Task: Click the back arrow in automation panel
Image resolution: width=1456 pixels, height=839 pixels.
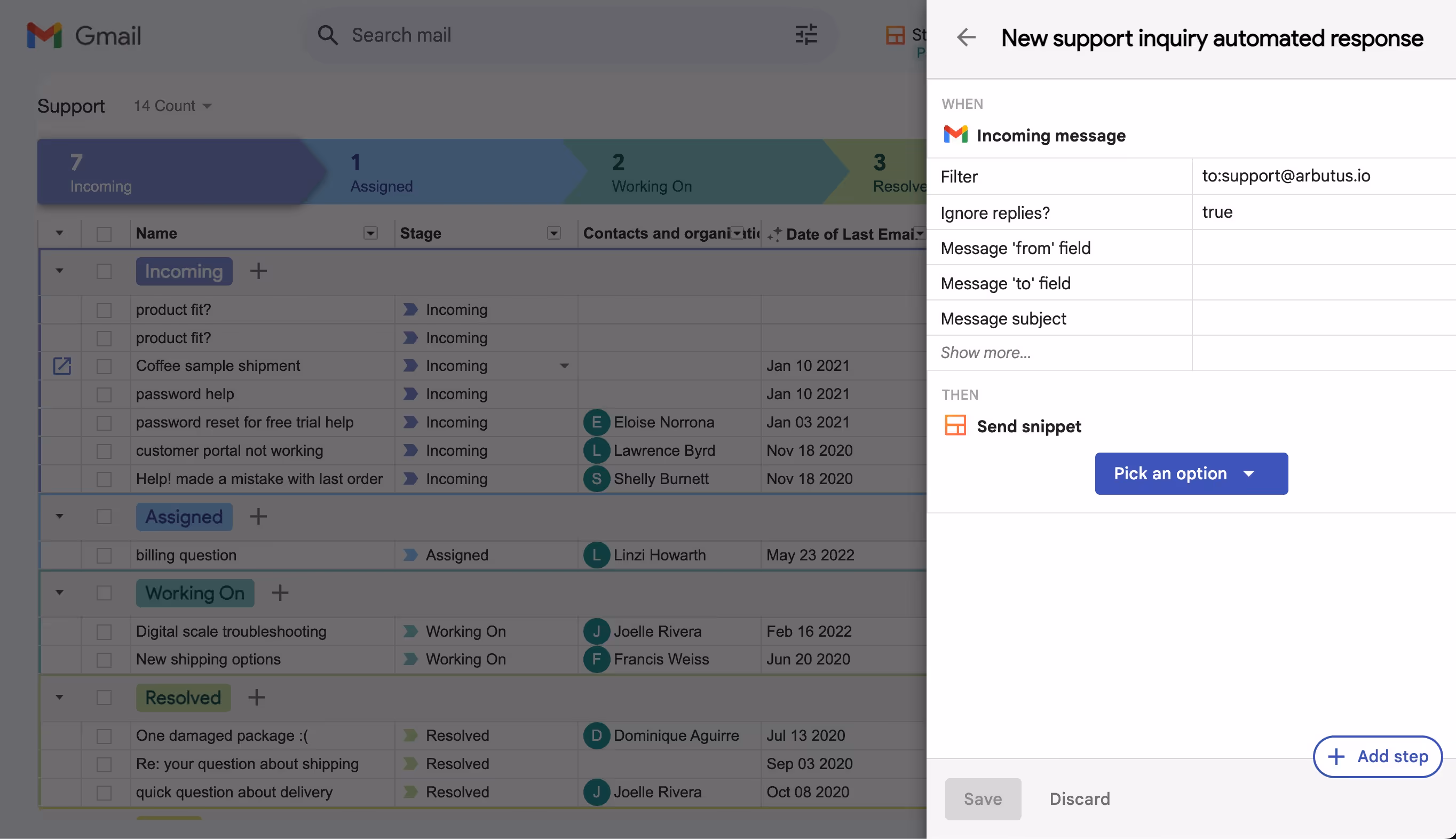Action: (966, 37)
